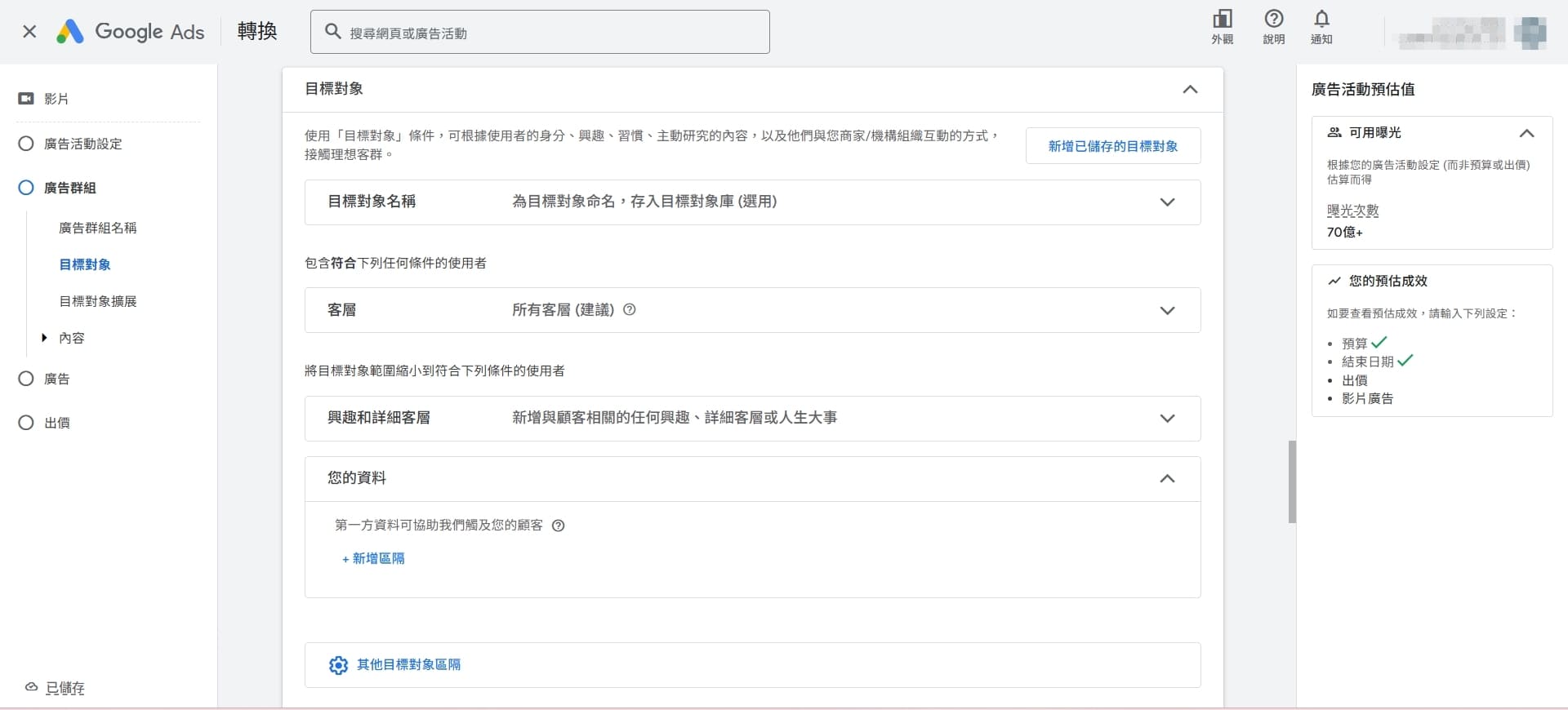
Task: Open 出價 step label
Action: point(57,423)
